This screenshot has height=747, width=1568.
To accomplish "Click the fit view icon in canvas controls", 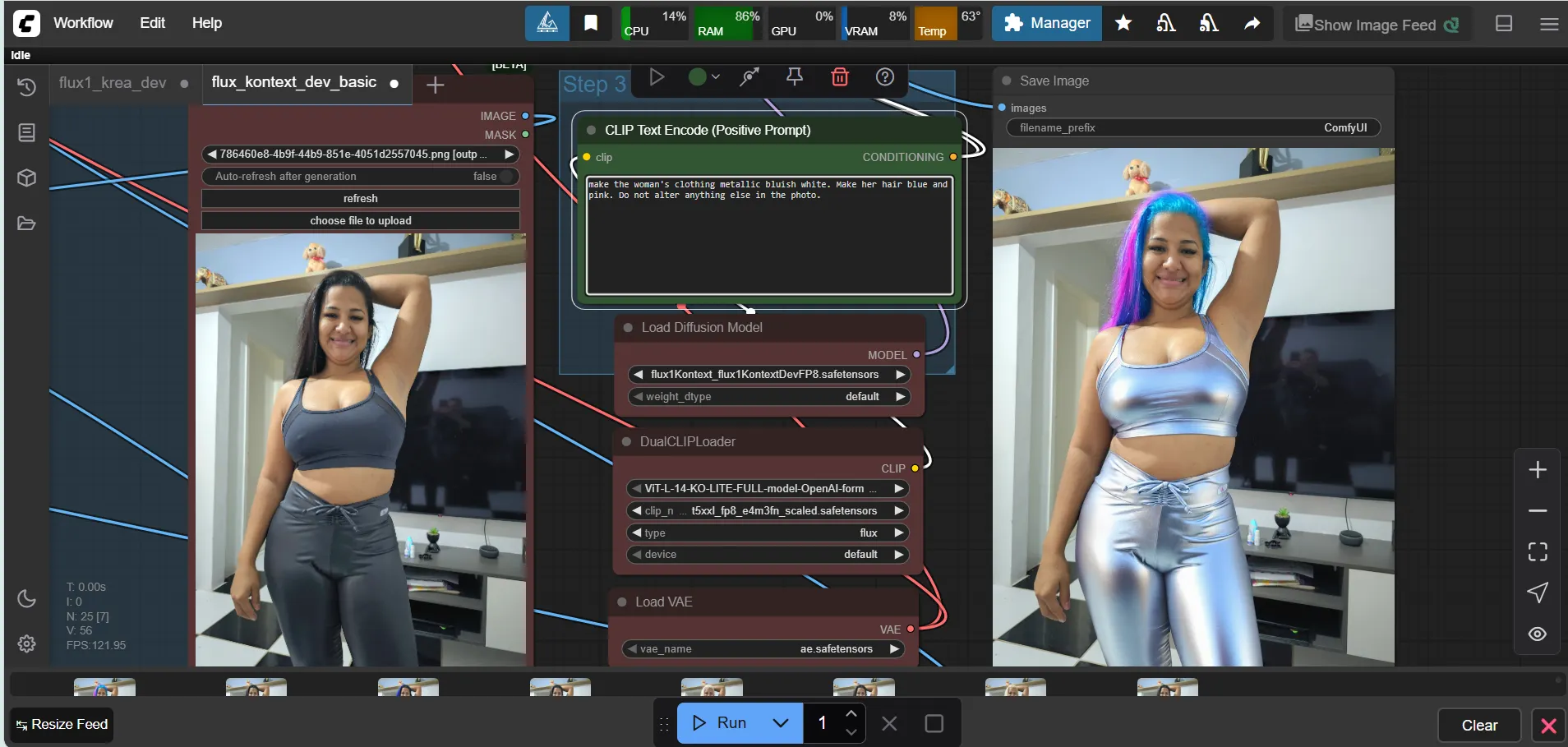I will pos(1537,551).
